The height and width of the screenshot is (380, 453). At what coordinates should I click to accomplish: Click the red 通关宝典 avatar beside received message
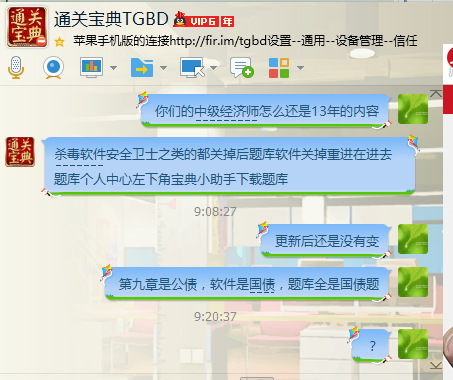coord(20,152)
